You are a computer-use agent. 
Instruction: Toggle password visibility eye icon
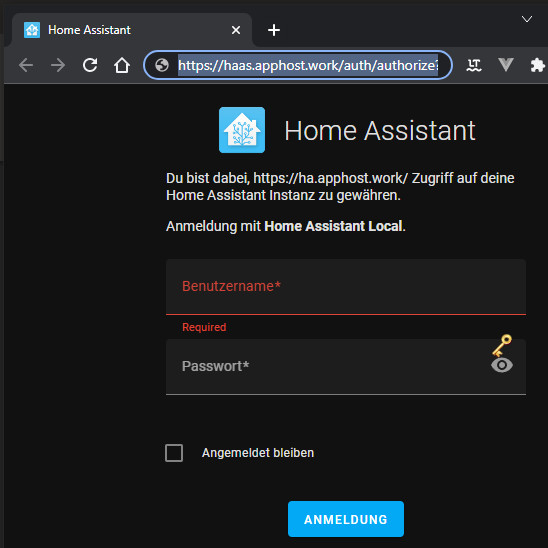pyautogui.click(x=502, y=365)
